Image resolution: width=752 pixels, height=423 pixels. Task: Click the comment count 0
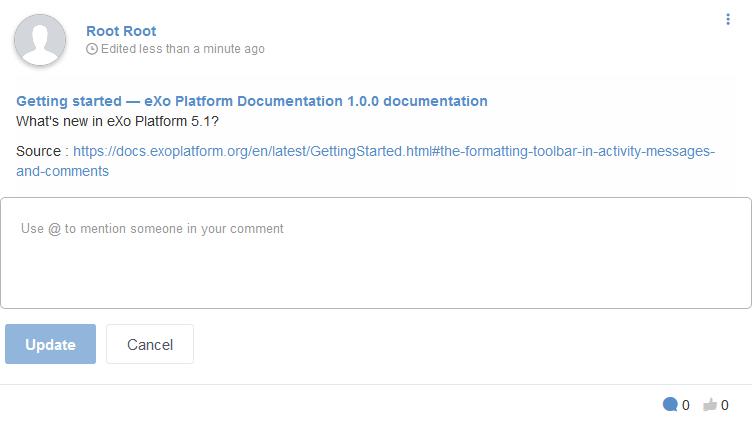(x=686, y=405)
